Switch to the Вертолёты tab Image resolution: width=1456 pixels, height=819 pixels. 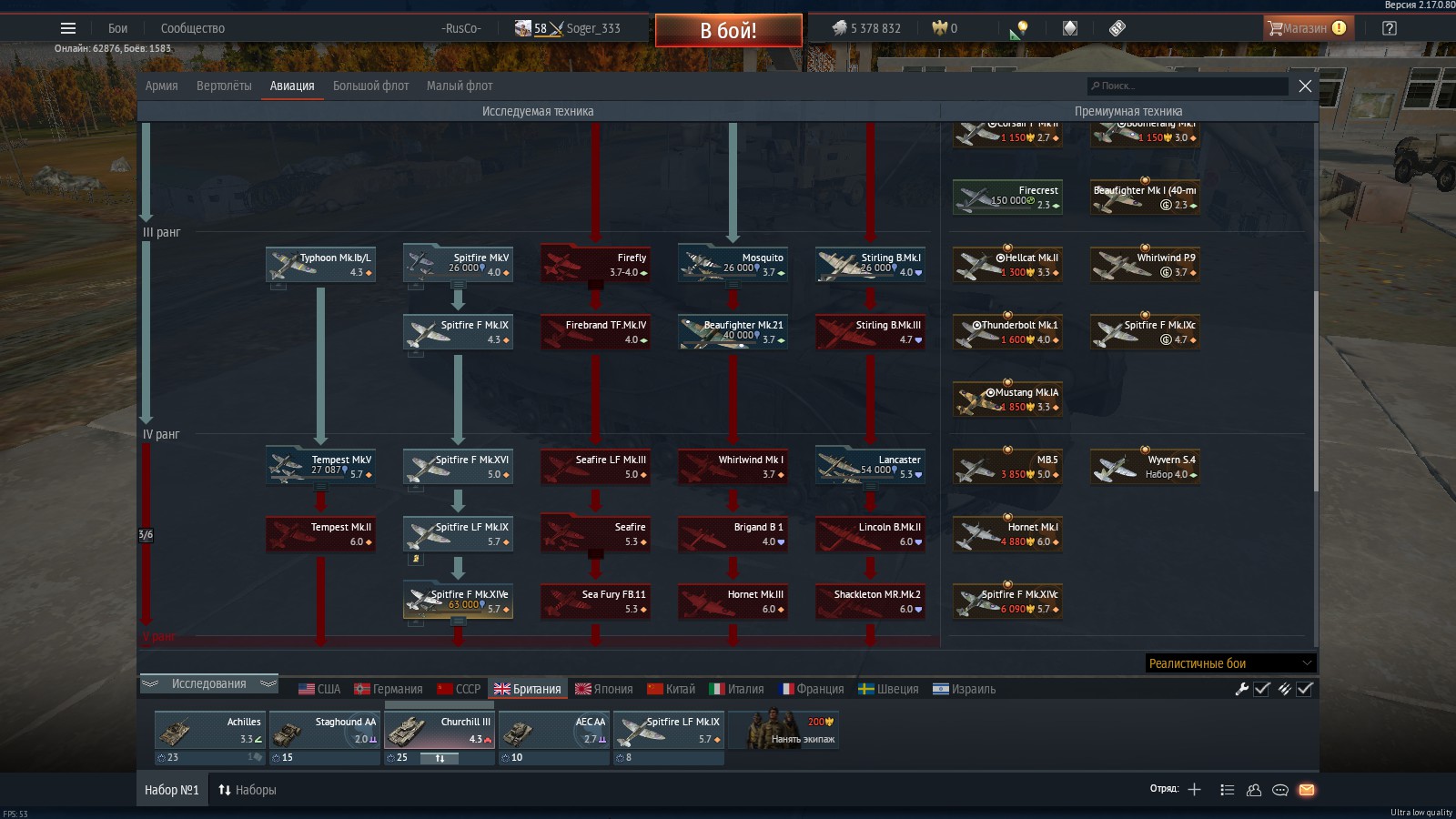point(224,86)
